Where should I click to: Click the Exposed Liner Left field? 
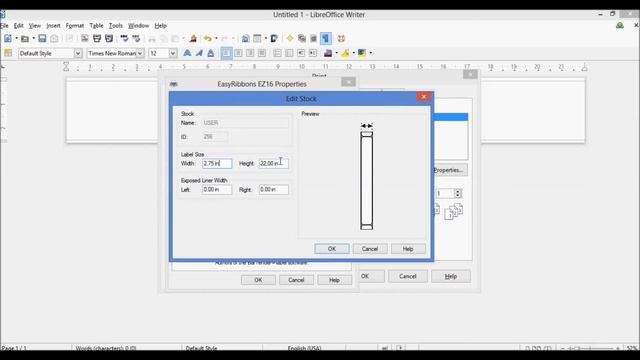(x=217, y=189)
